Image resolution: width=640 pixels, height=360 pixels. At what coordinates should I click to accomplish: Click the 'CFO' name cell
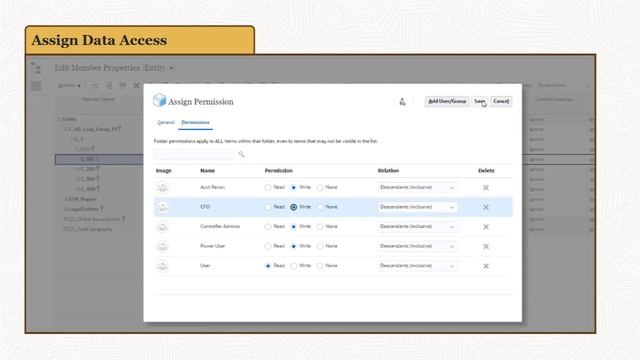(x=205, y=207)
